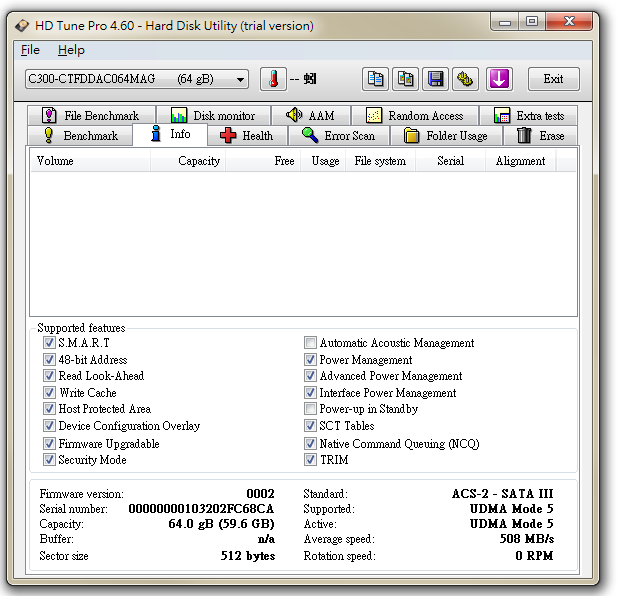This screenshot has width=619, height=596.
Task: Switch to the Erase tab
Action: coord(540,135)
